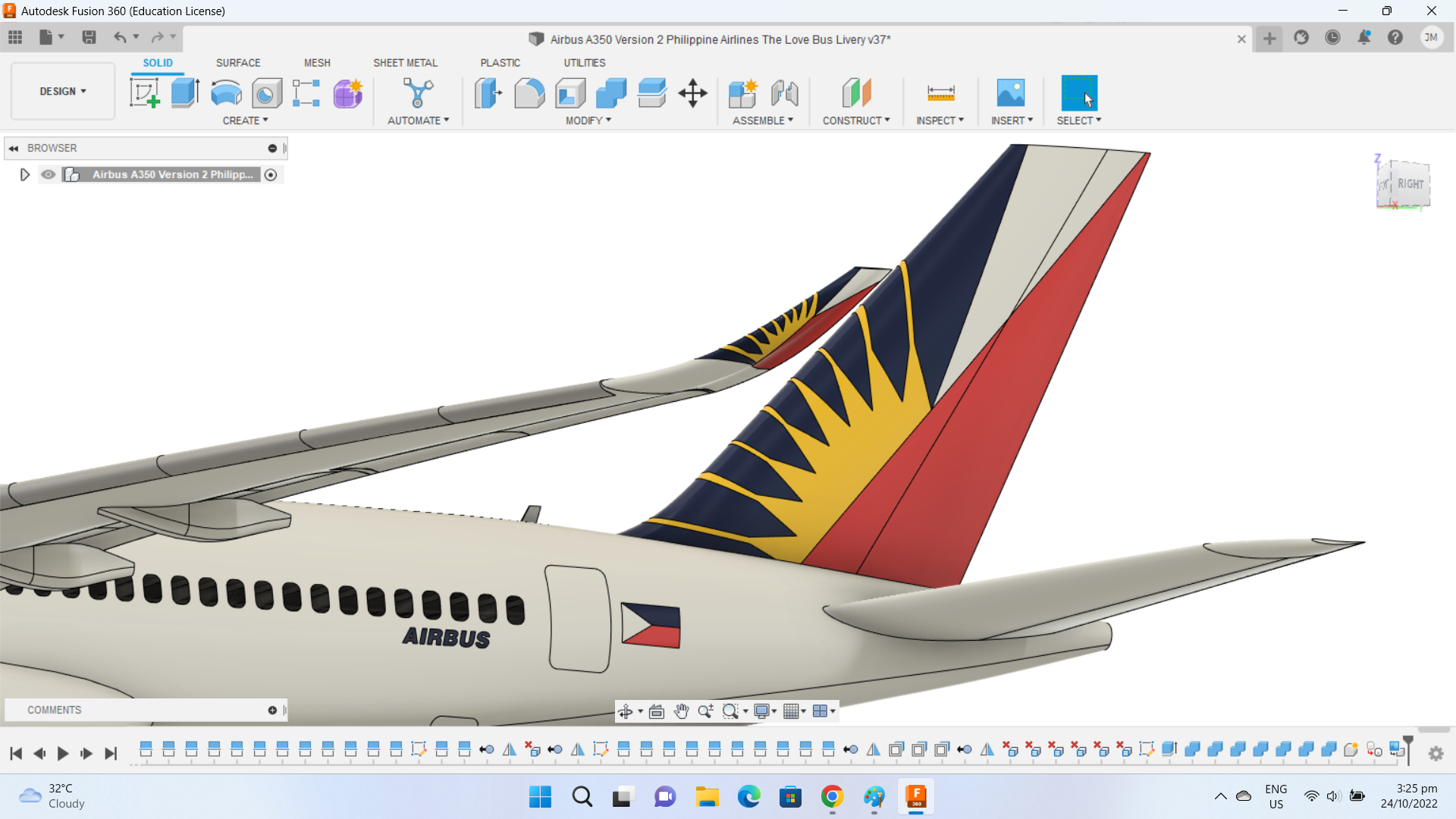The height and width of the screenshot is (819, 1456).
Task: Switch to the Sheet Metal tab
Action: (405, 63)
